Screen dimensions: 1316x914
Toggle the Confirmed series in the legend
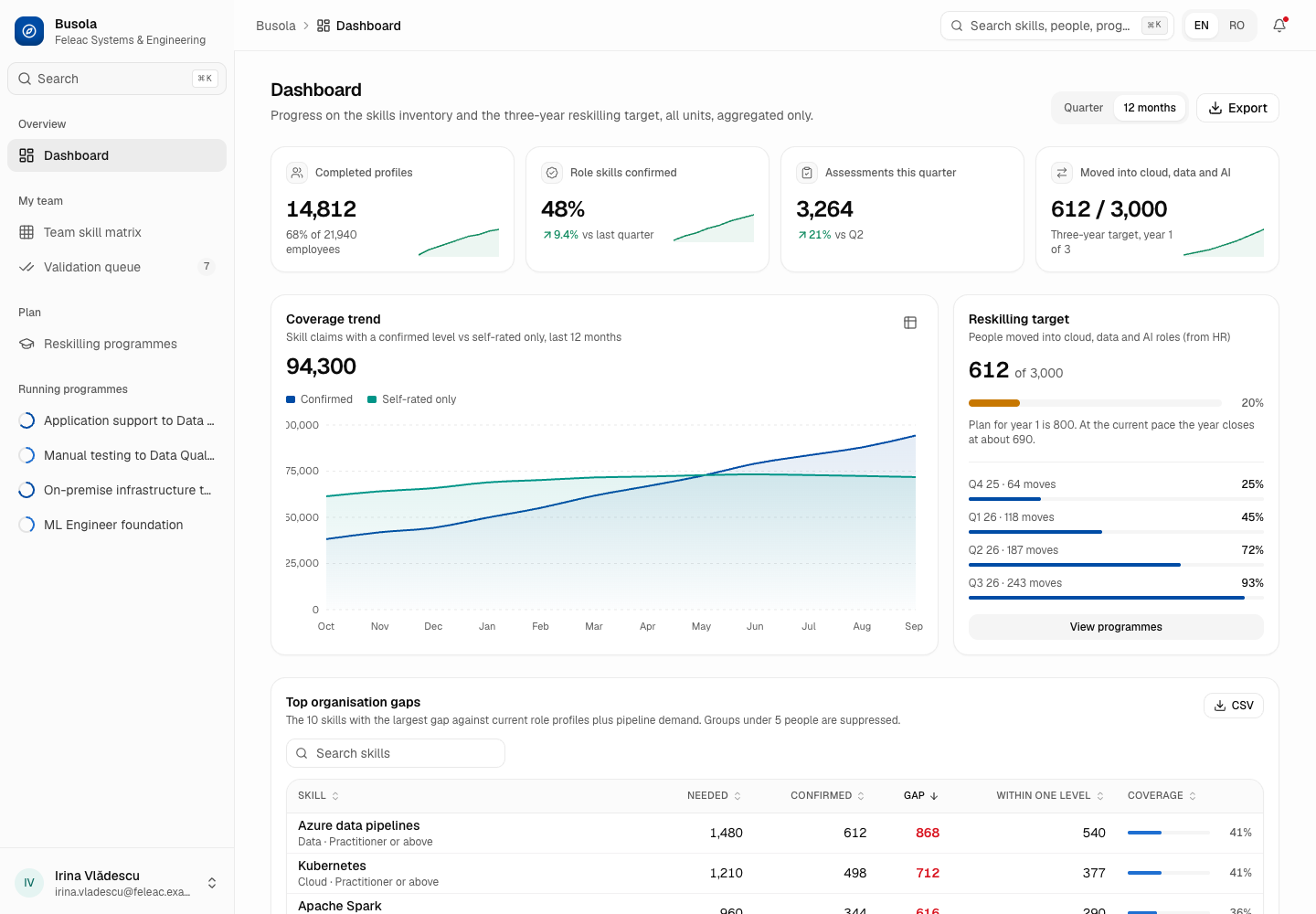pos(319,399)
